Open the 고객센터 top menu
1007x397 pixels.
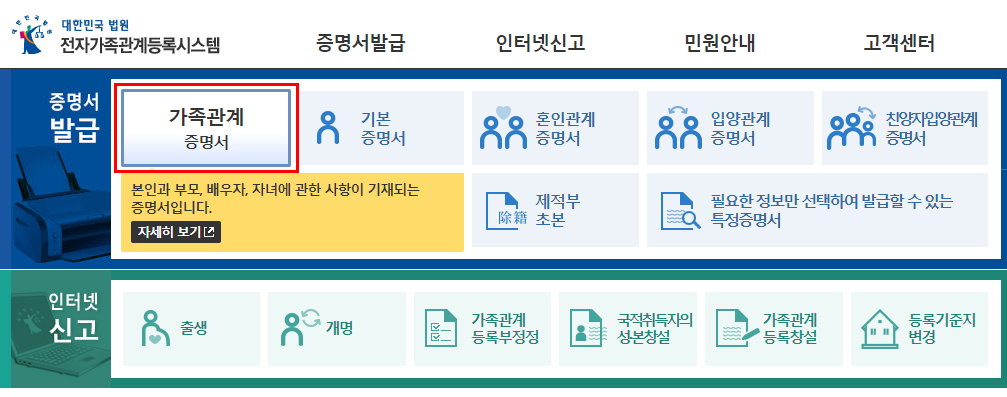(898, 43)
